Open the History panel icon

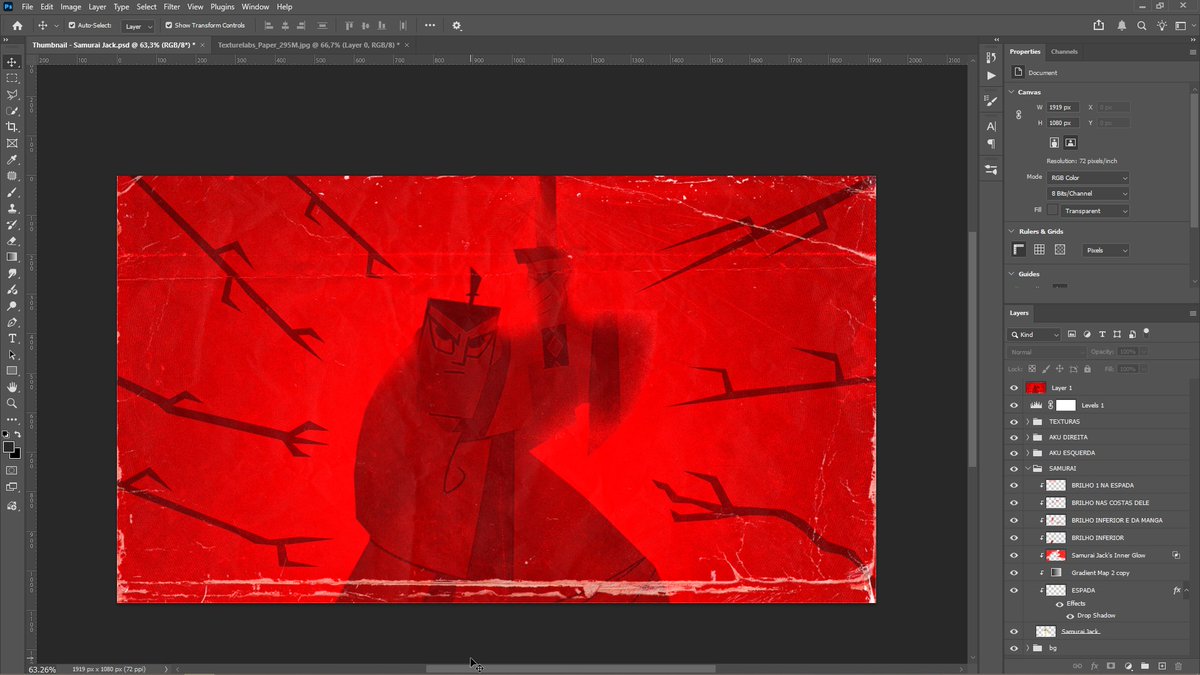click(991, 58)
